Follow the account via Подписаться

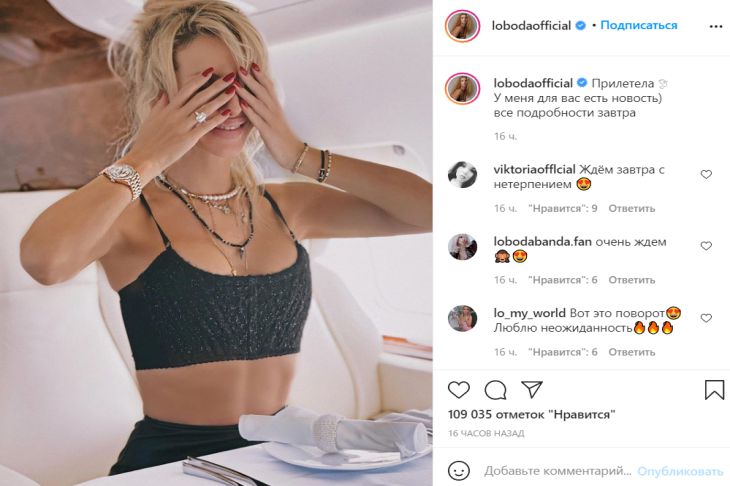tap(638, 25)
